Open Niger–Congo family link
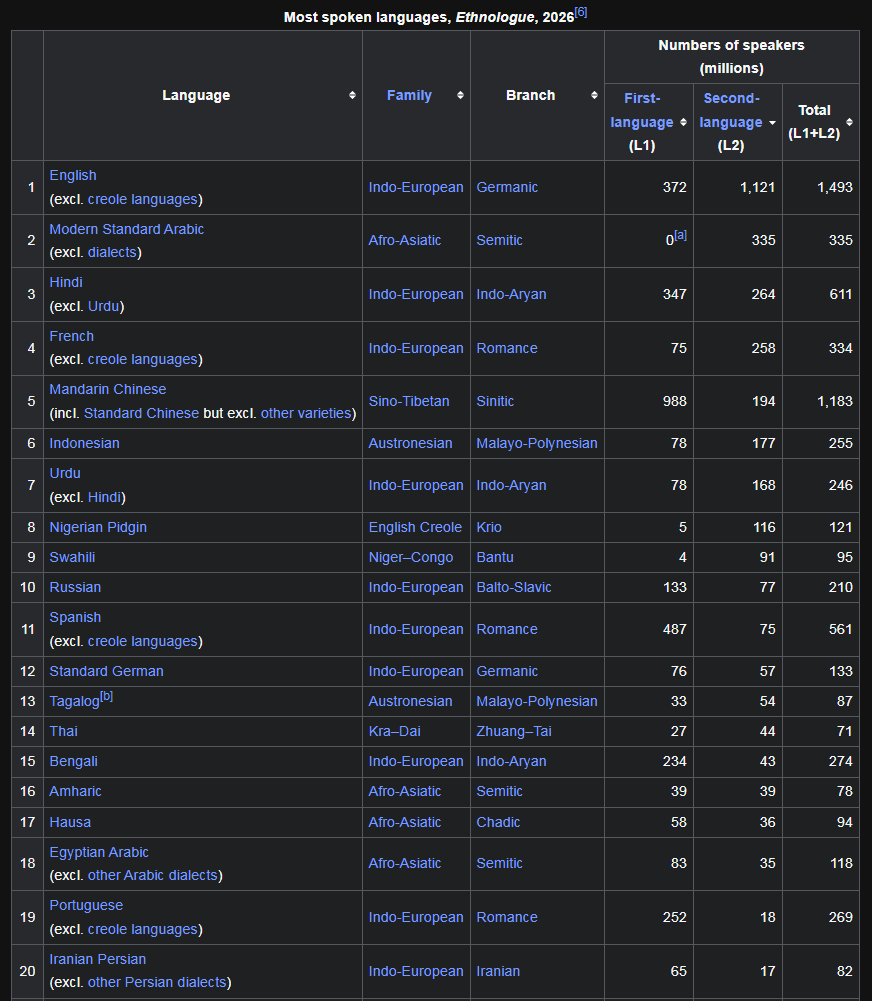Image resolution: width=872 pixels, height=1001 pixels. click(410, 557)
